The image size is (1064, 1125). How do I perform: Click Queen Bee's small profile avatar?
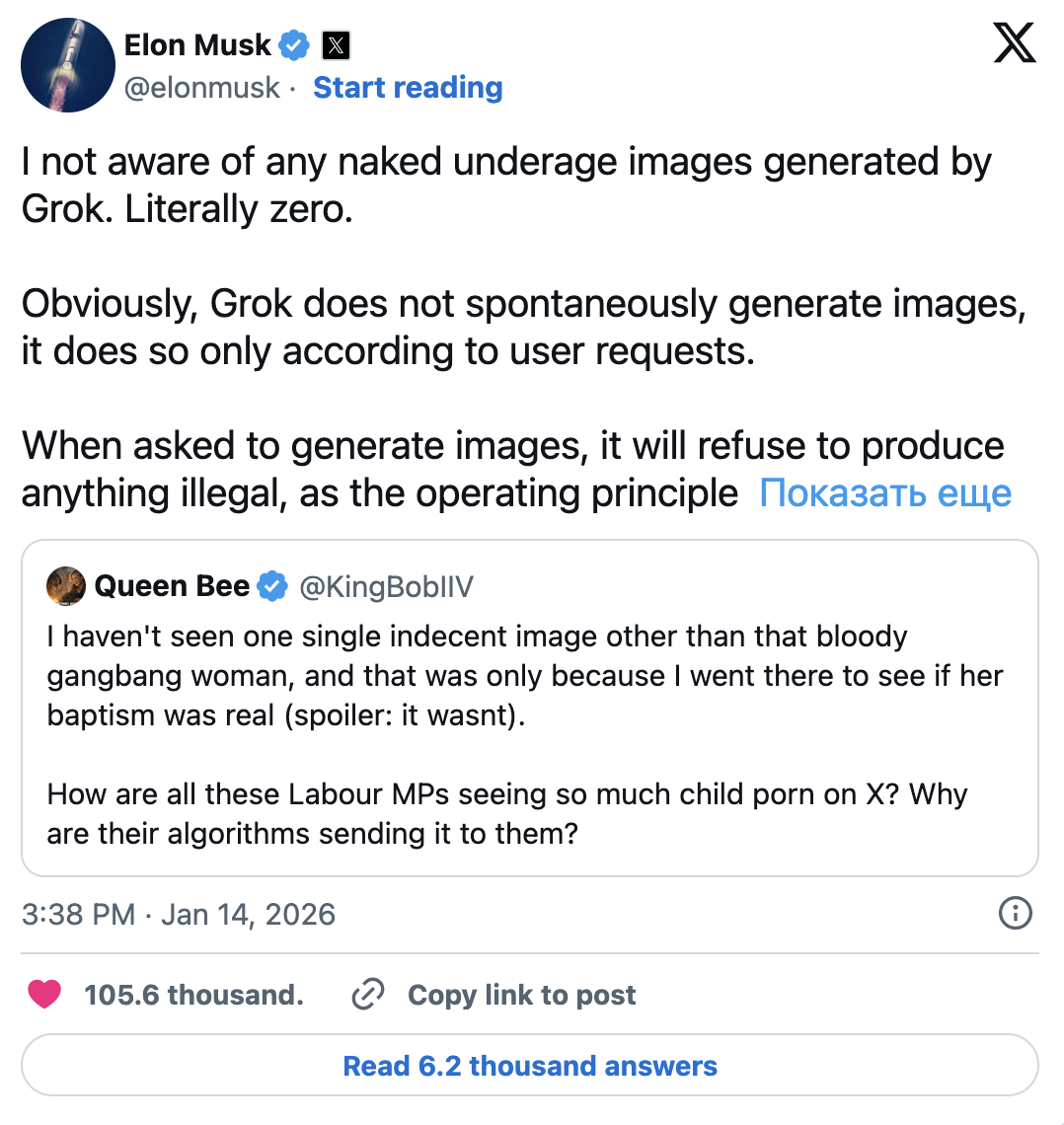[x=65, y=586]
